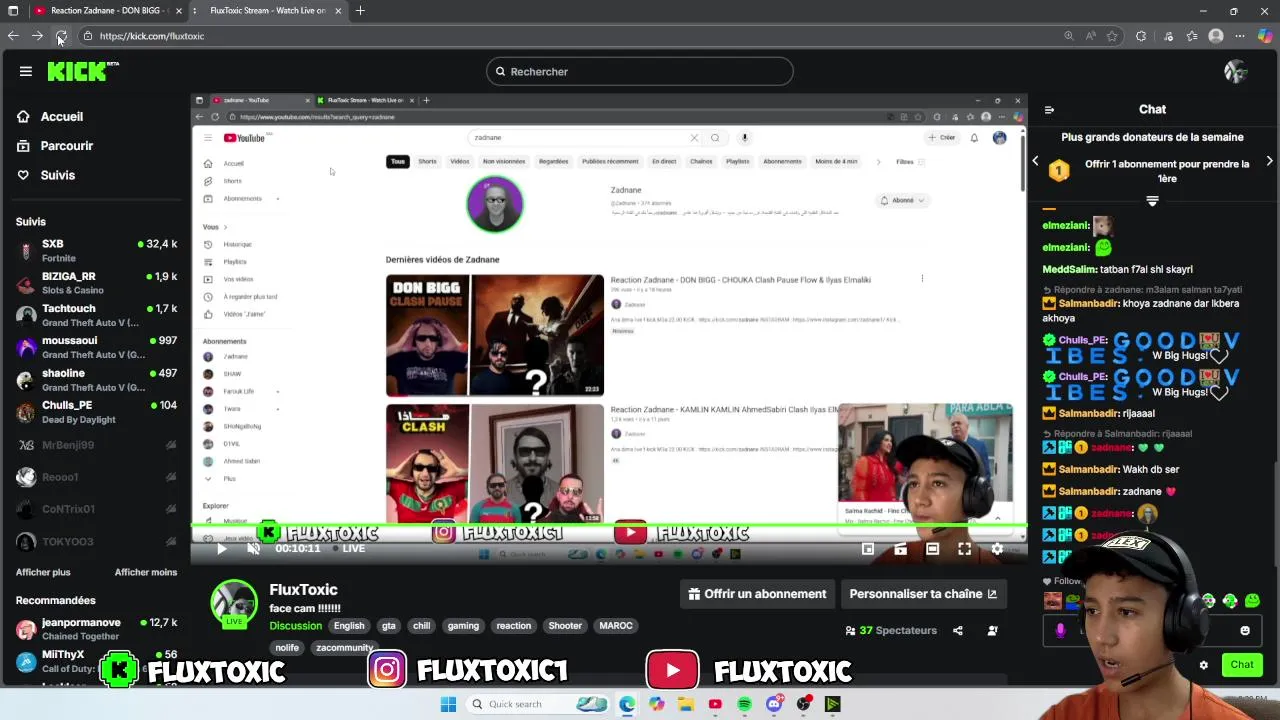Image resolution: width=1280 pixels, height=720 pixels.
Task: Collapse the donor leaderboard handle
Action: (x=1152, y=201)
